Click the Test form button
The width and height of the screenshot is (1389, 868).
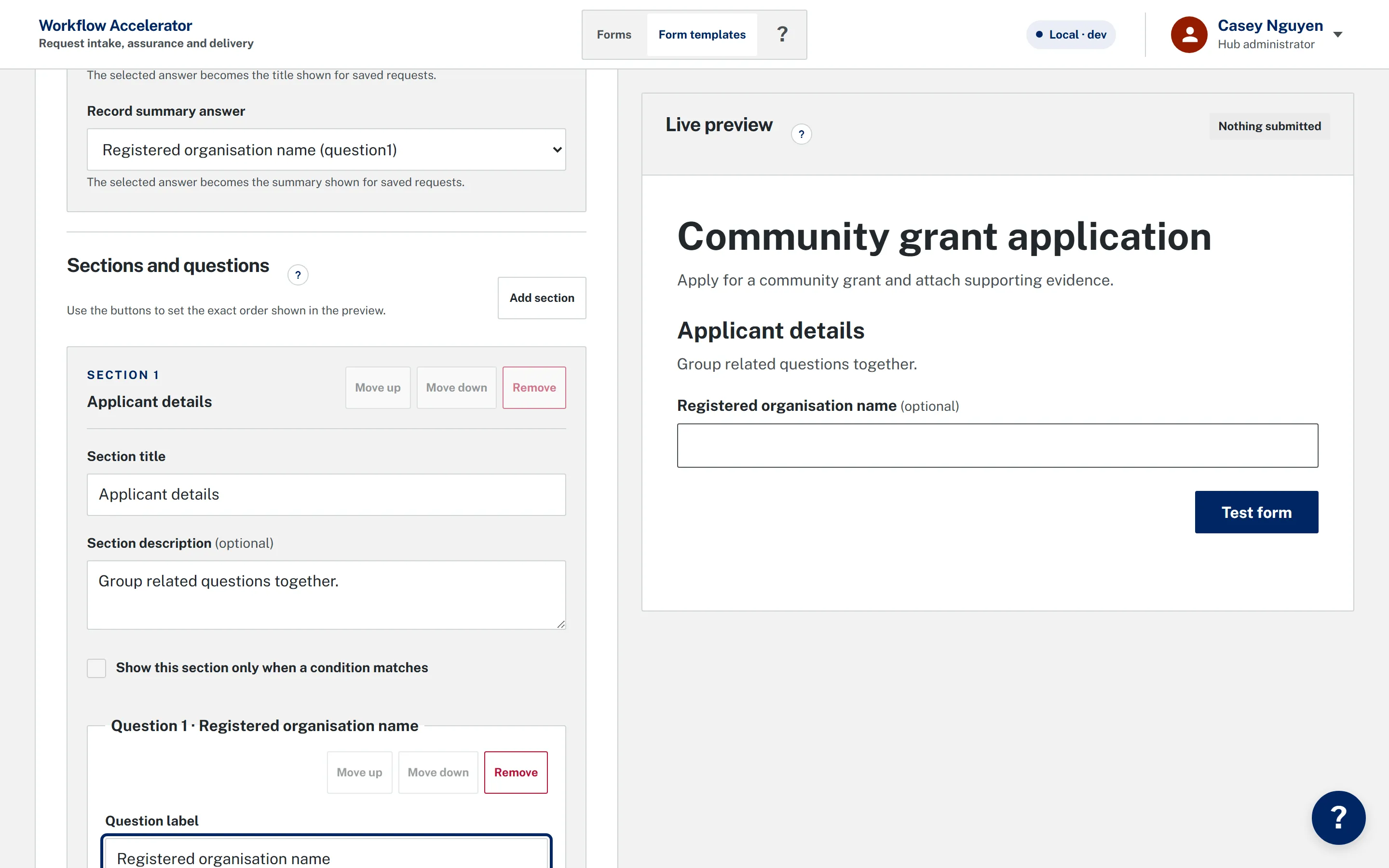pyautogui.click(x=1256, y=512)
